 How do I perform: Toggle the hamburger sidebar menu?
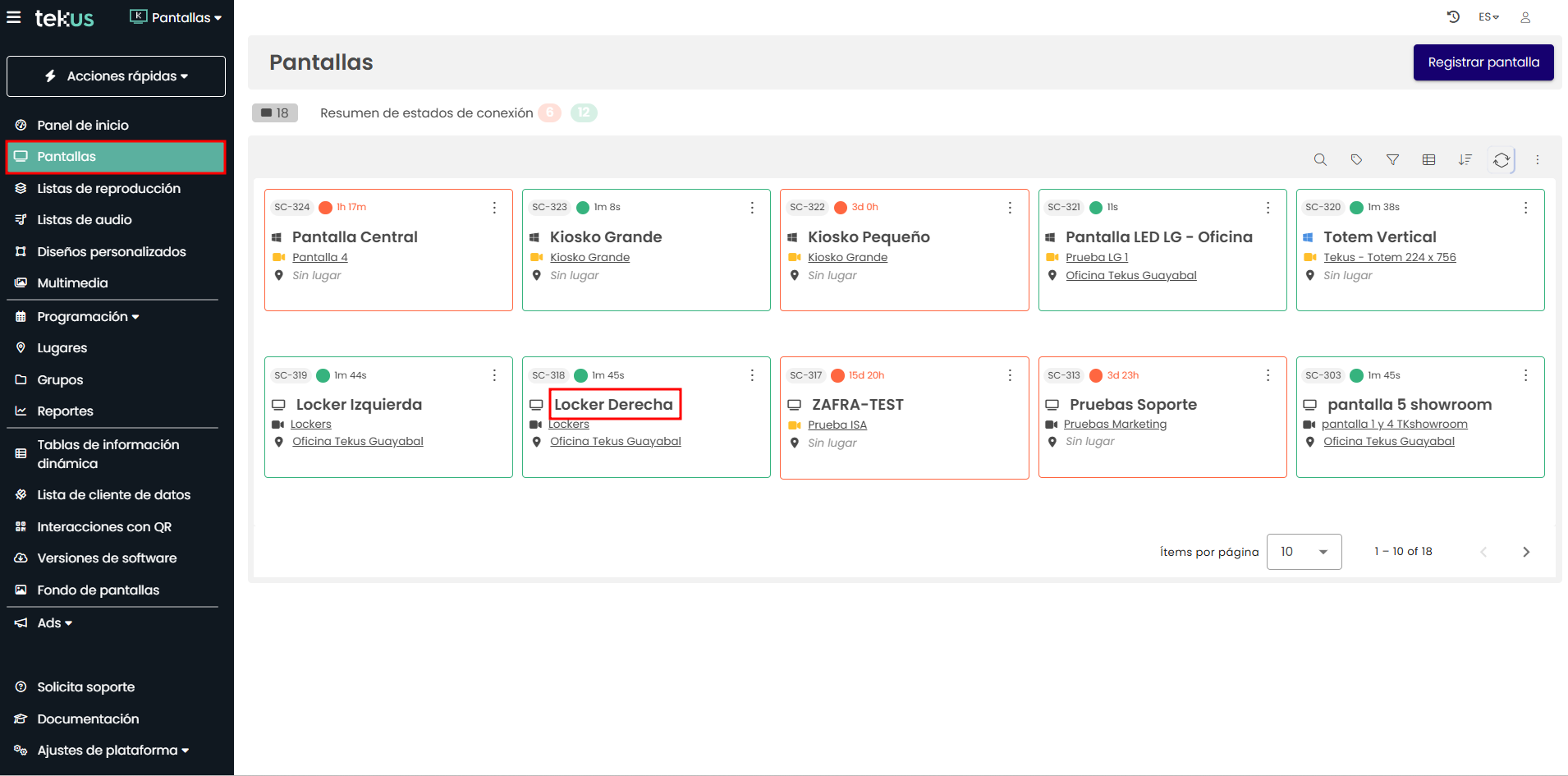coord(14,17)
